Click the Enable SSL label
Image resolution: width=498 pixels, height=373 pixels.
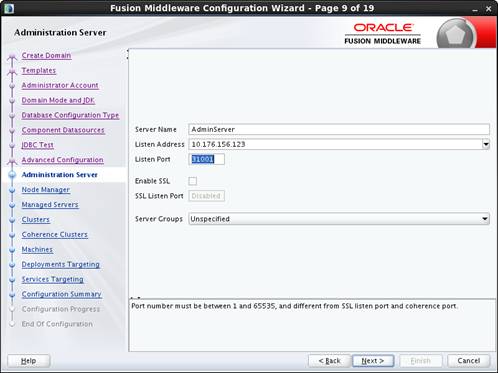click(152, 181)
